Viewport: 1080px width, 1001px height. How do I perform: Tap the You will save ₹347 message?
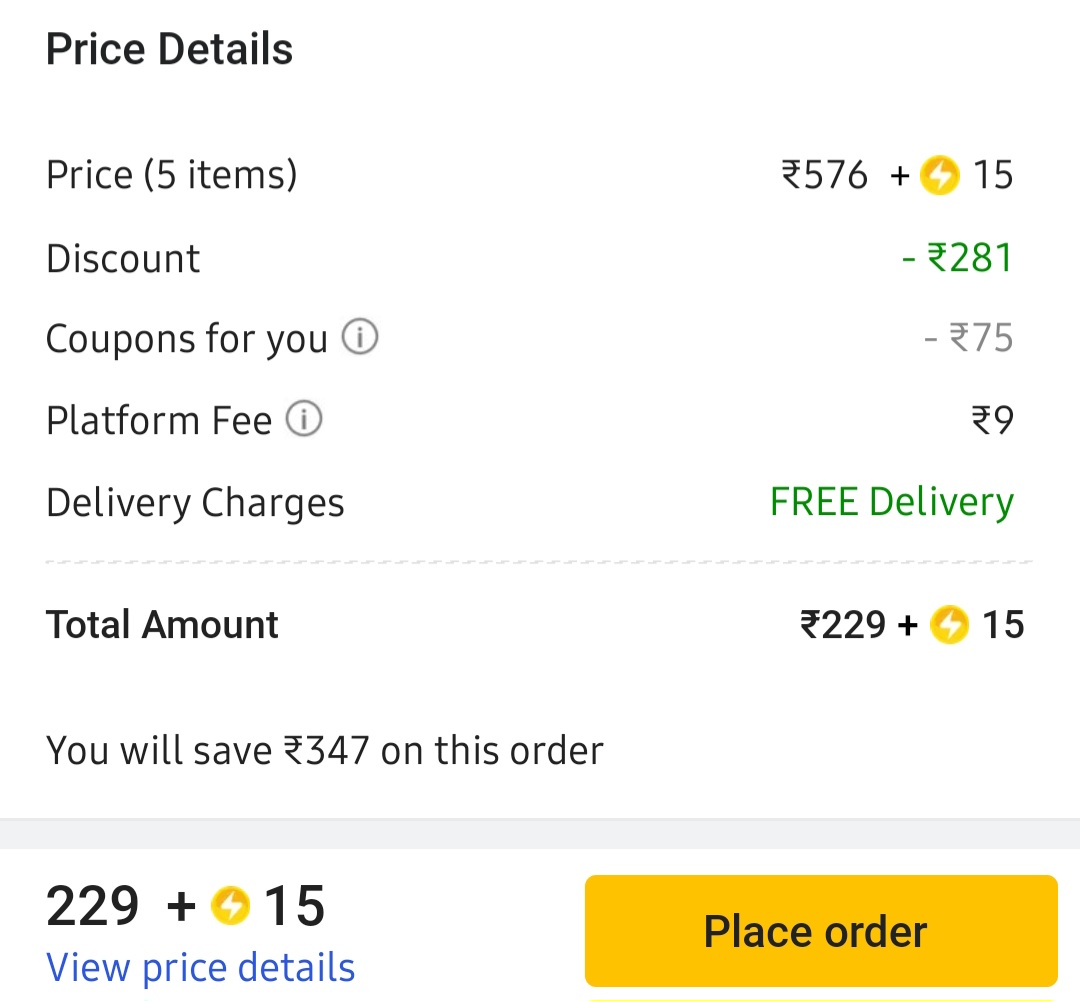pos(325,750)
